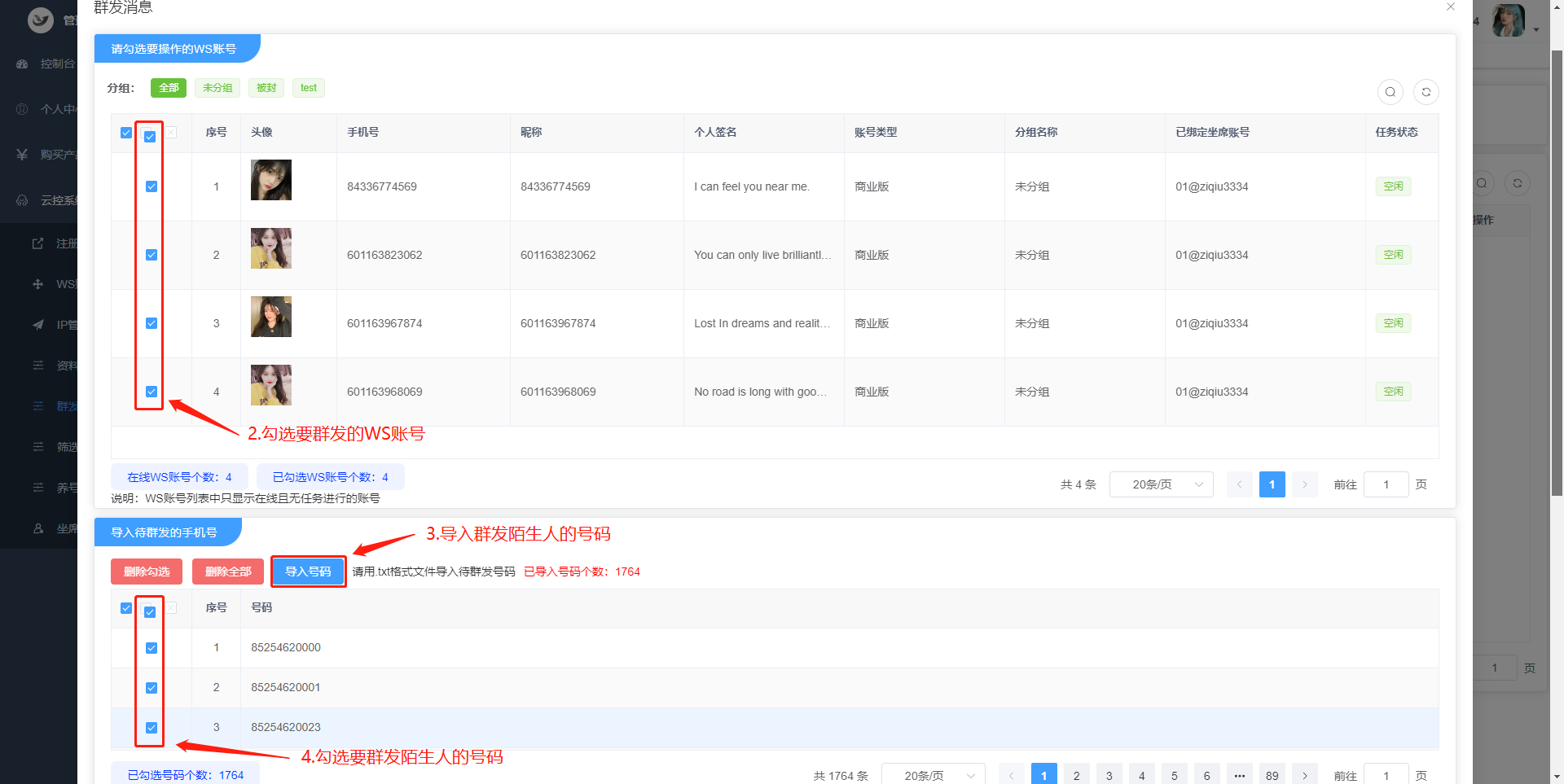Click the site logo in the sidebar
The width and height of the screenshot is (1564, 784).
point(41,20)
